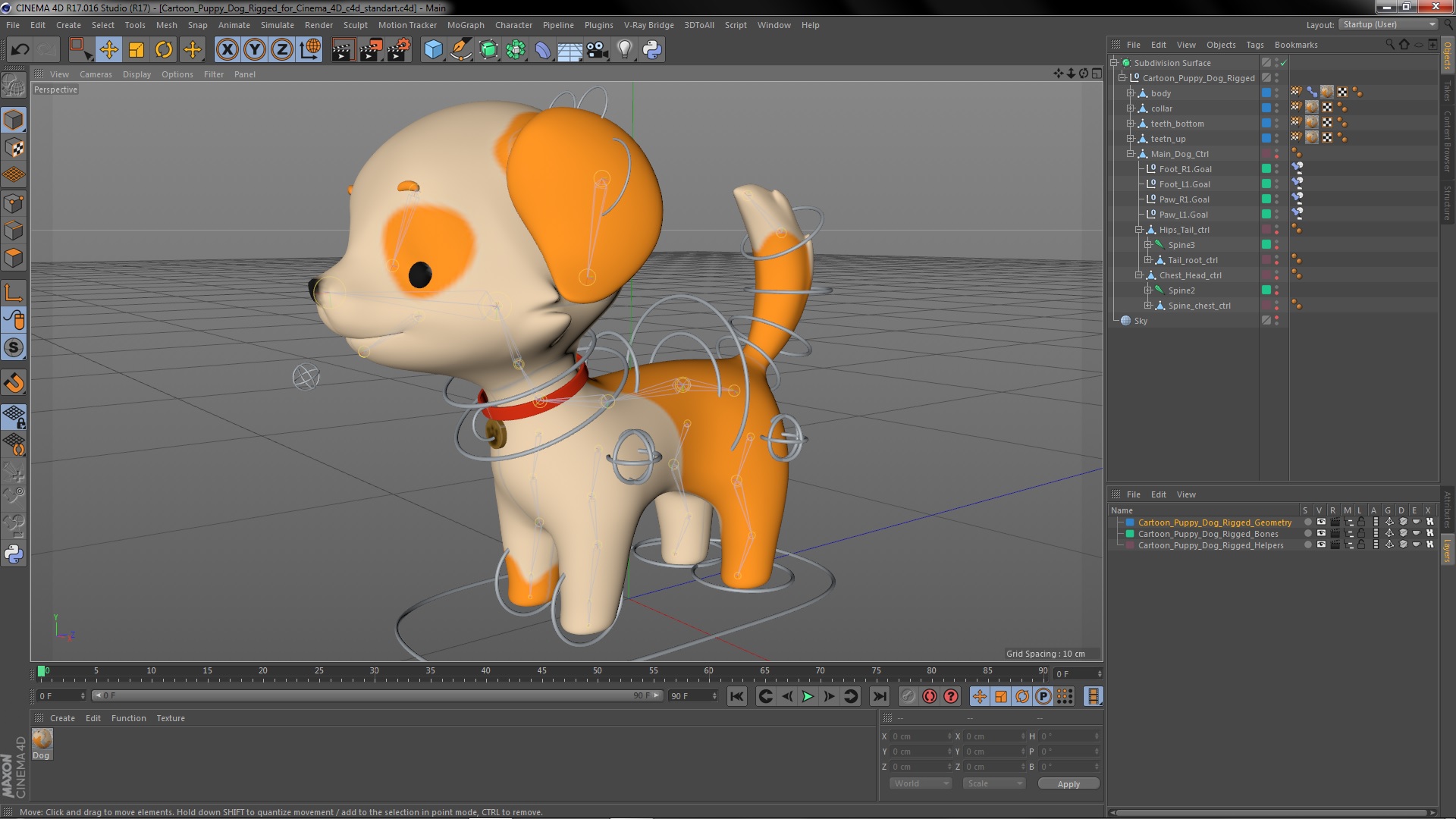The width and height of the screenshot is (1456, 819).
Task: Open the Python script icon in toolbar
Action: pyautogui.click(x=652, y=50)
